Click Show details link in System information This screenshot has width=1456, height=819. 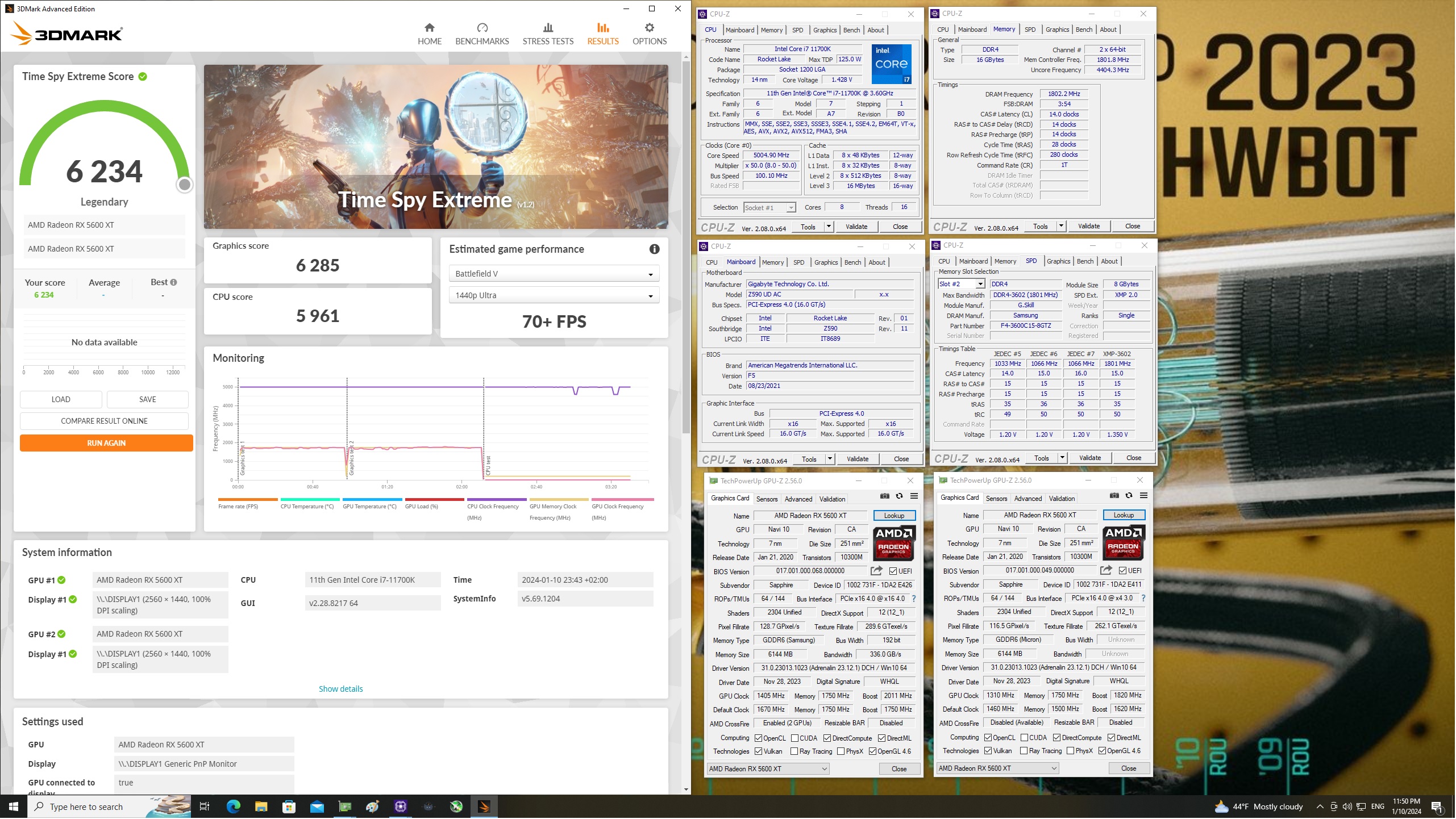click(x=341, y=690)
